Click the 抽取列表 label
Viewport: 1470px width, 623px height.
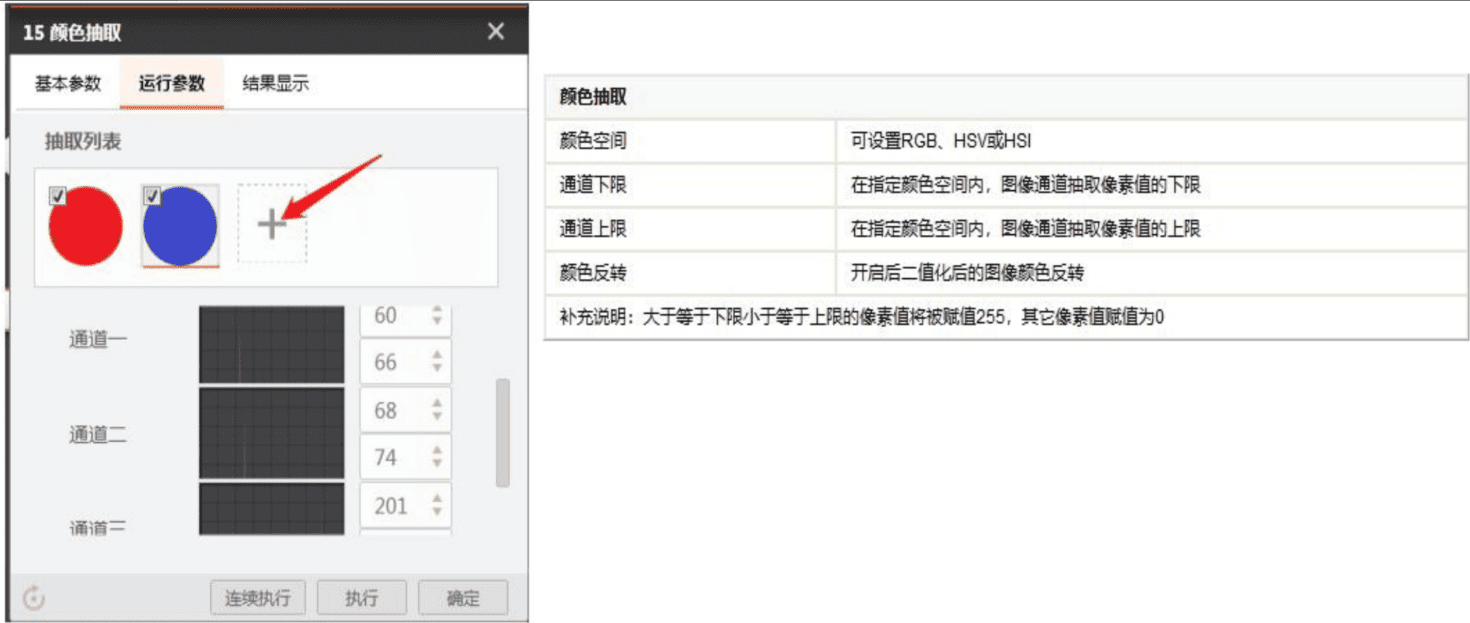click(x=83, y=142)
